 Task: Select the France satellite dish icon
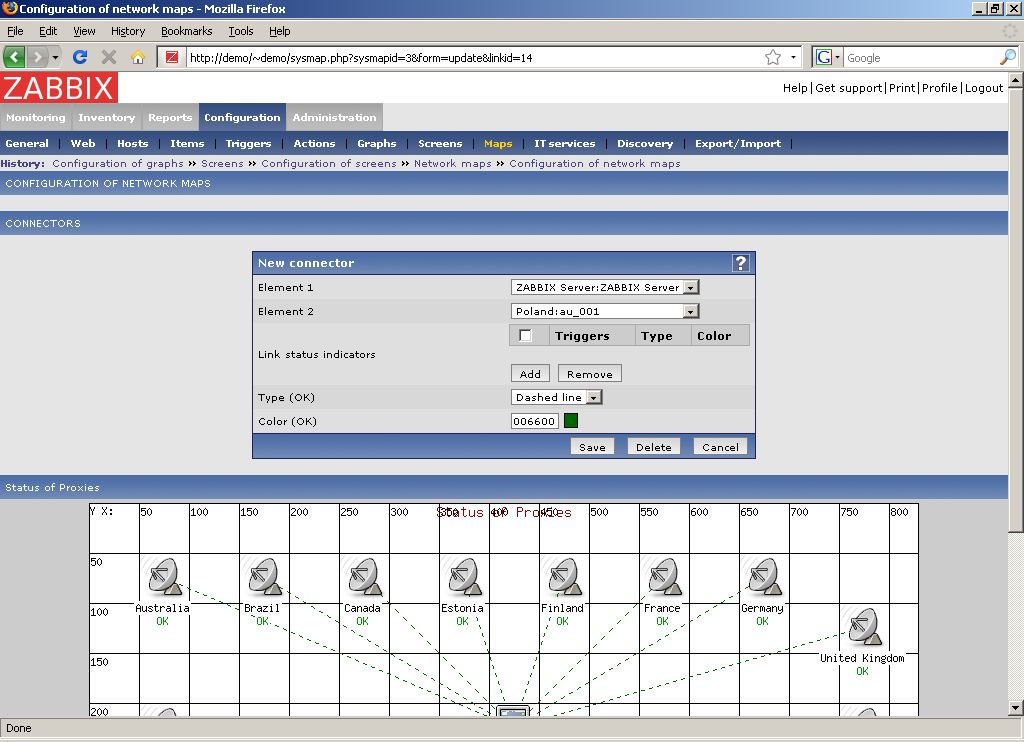pyautogui.click(x=664, y=577)
